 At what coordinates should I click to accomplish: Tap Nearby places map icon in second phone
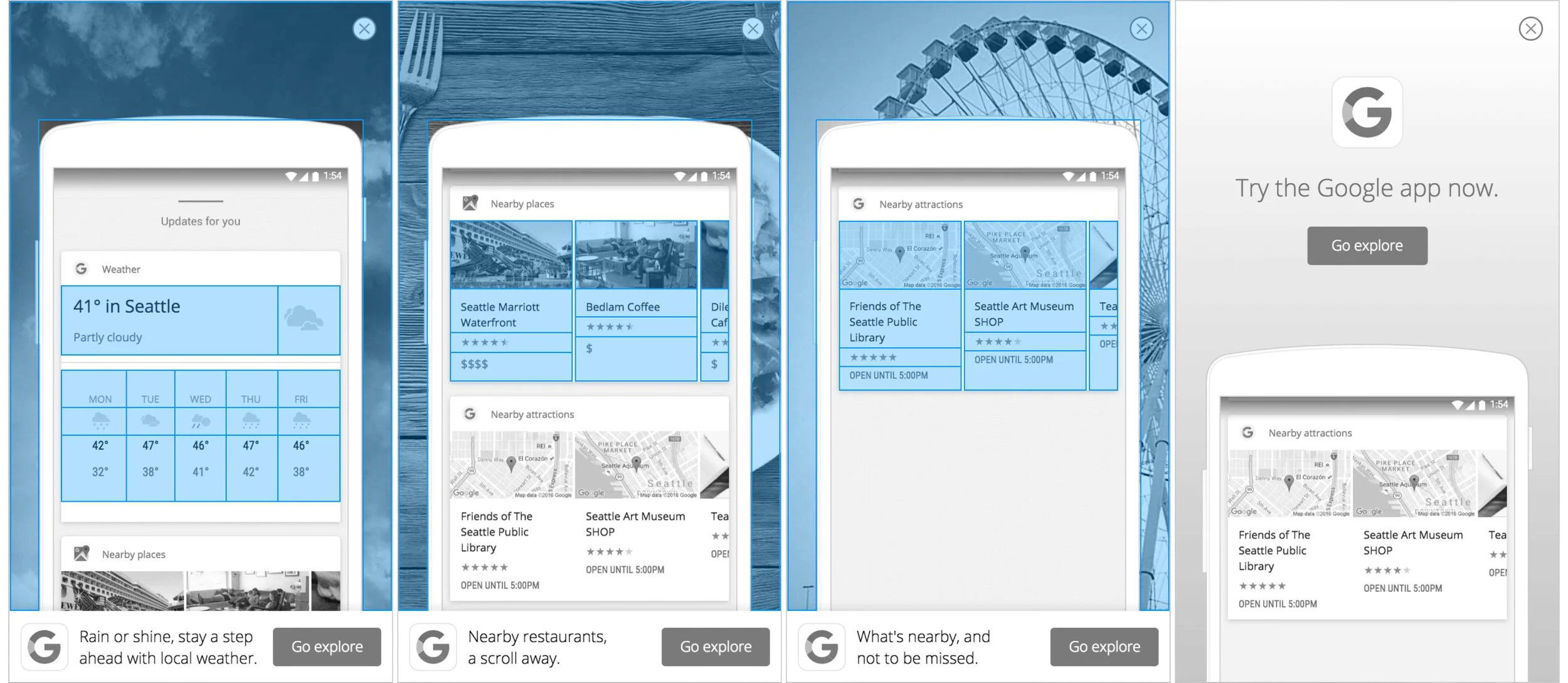[470, 203]
